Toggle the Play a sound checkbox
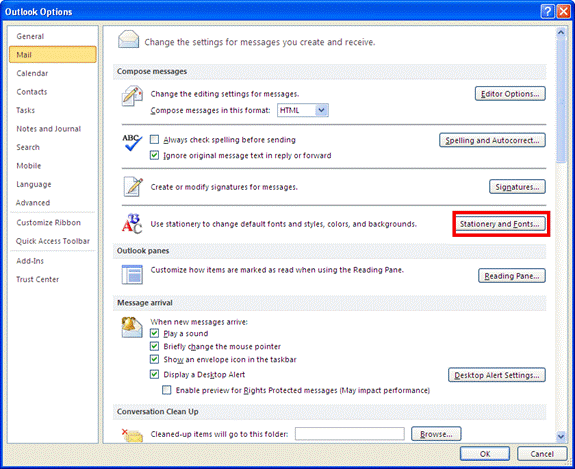 click(154, 333)
